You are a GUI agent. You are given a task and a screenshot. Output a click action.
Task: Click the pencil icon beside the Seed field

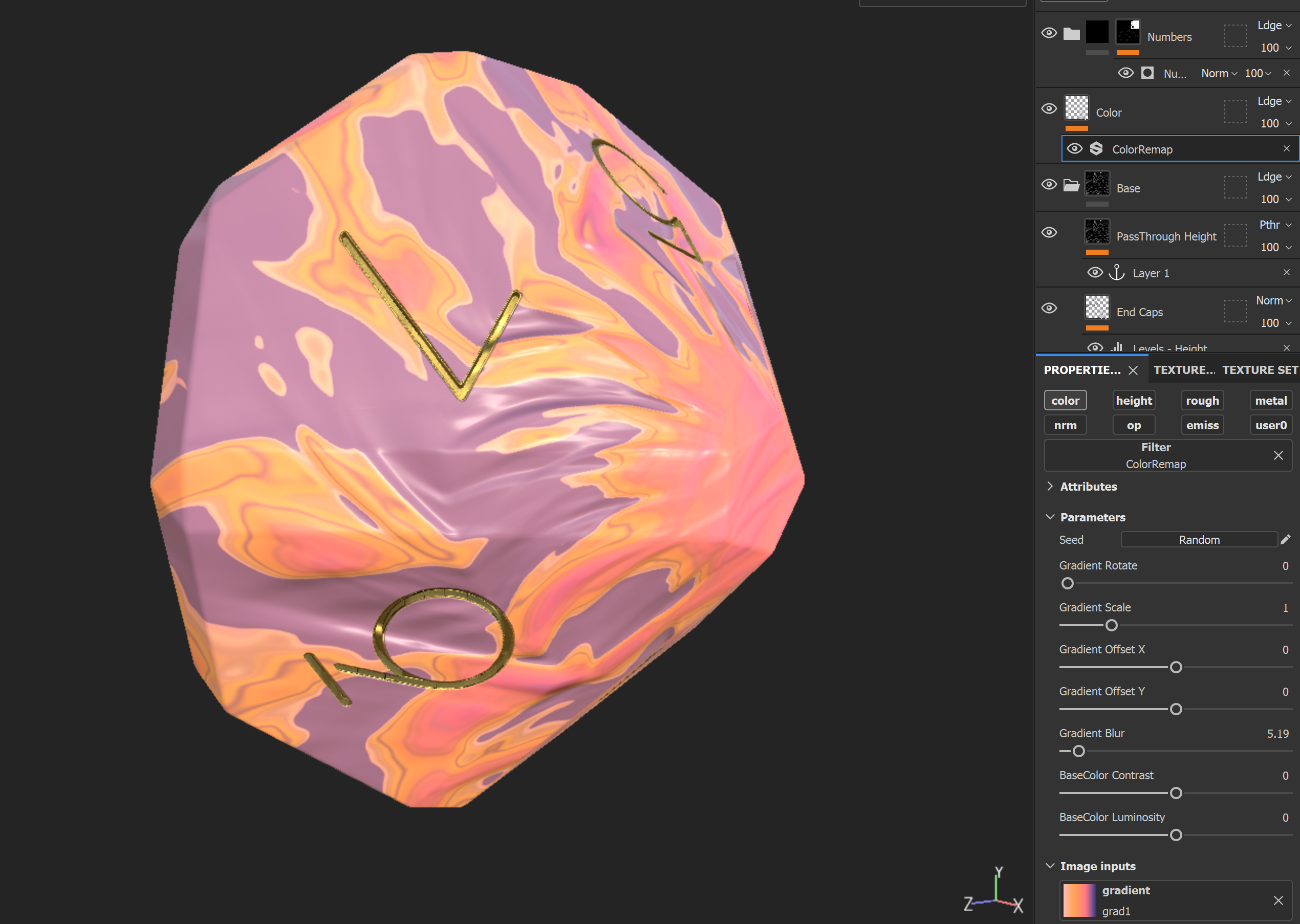(1286, 539)
